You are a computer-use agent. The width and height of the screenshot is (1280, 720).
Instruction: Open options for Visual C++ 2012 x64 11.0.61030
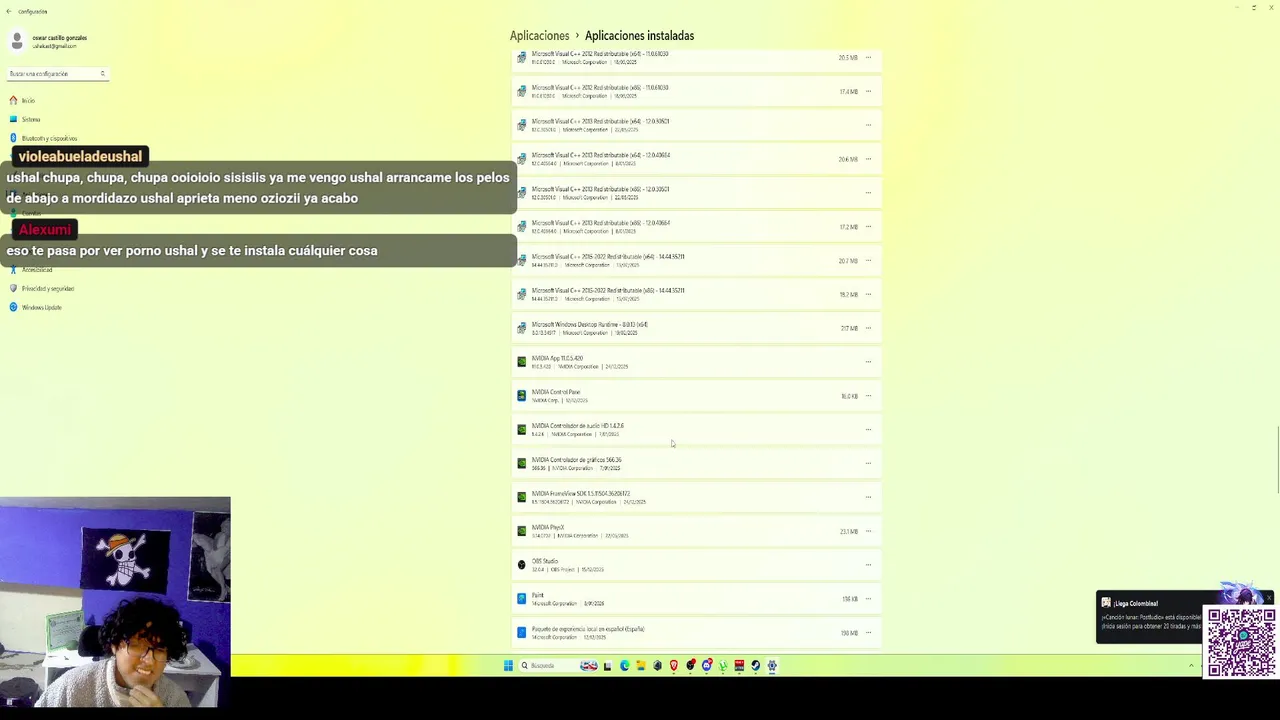pos(868,58)
